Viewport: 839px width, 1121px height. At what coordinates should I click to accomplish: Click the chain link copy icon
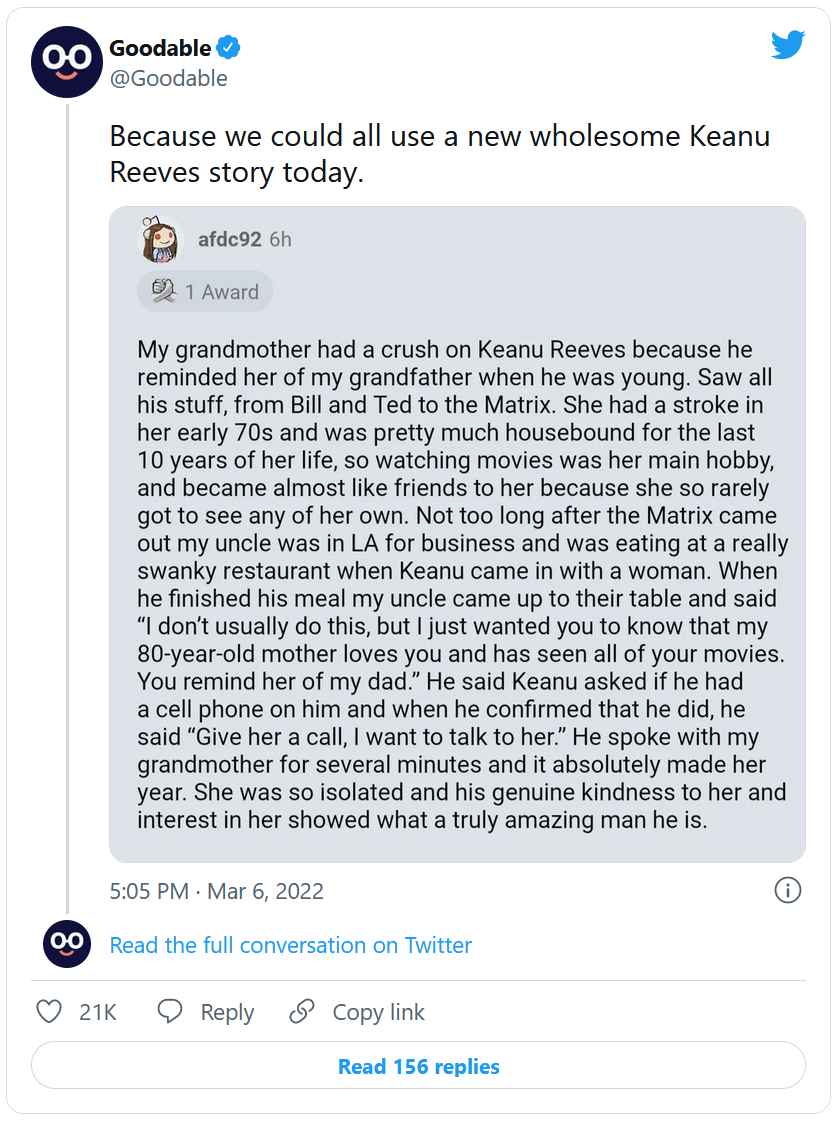tap(302, 1012)
